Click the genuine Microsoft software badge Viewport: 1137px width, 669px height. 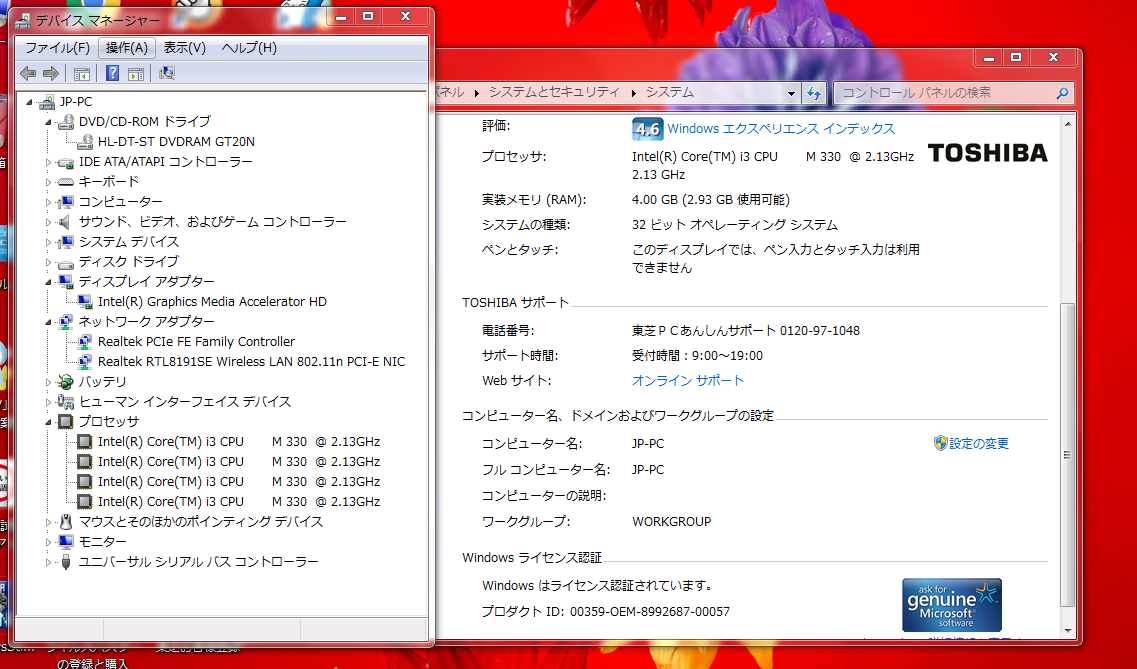point(951,604)
